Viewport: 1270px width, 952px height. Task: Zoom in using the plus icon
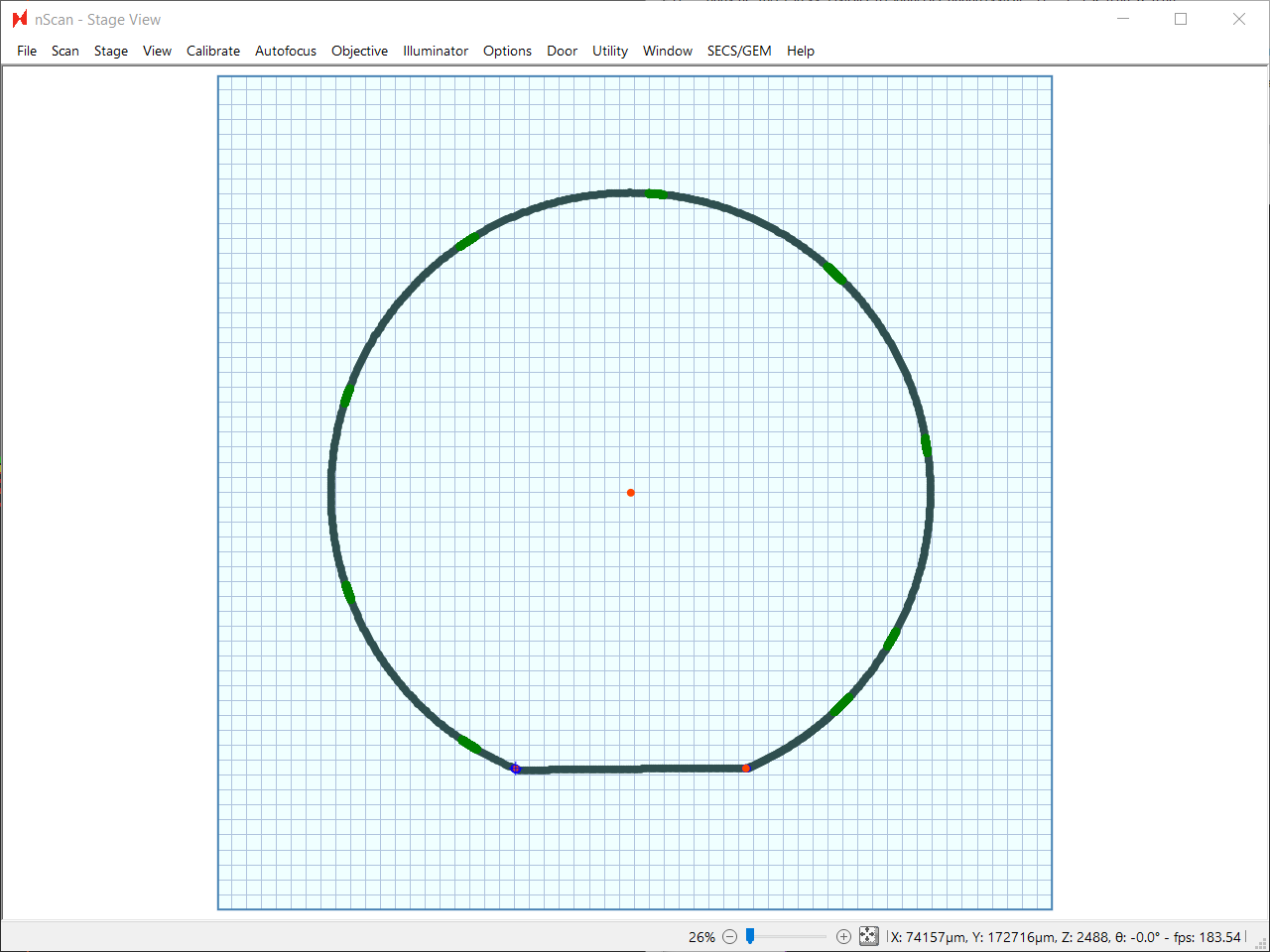(x=842, y=936)
